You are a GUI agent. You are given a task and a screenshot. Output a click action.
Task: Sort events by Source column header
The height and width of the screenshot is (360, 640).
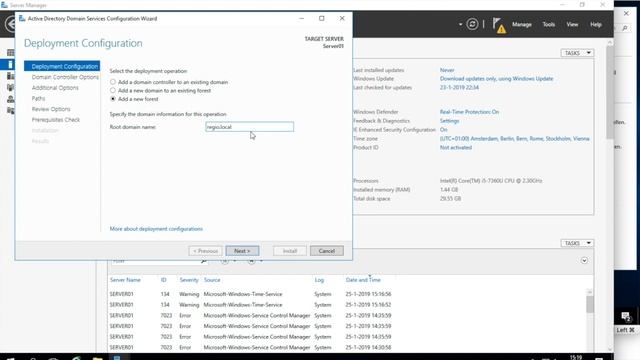coord(212,280)
